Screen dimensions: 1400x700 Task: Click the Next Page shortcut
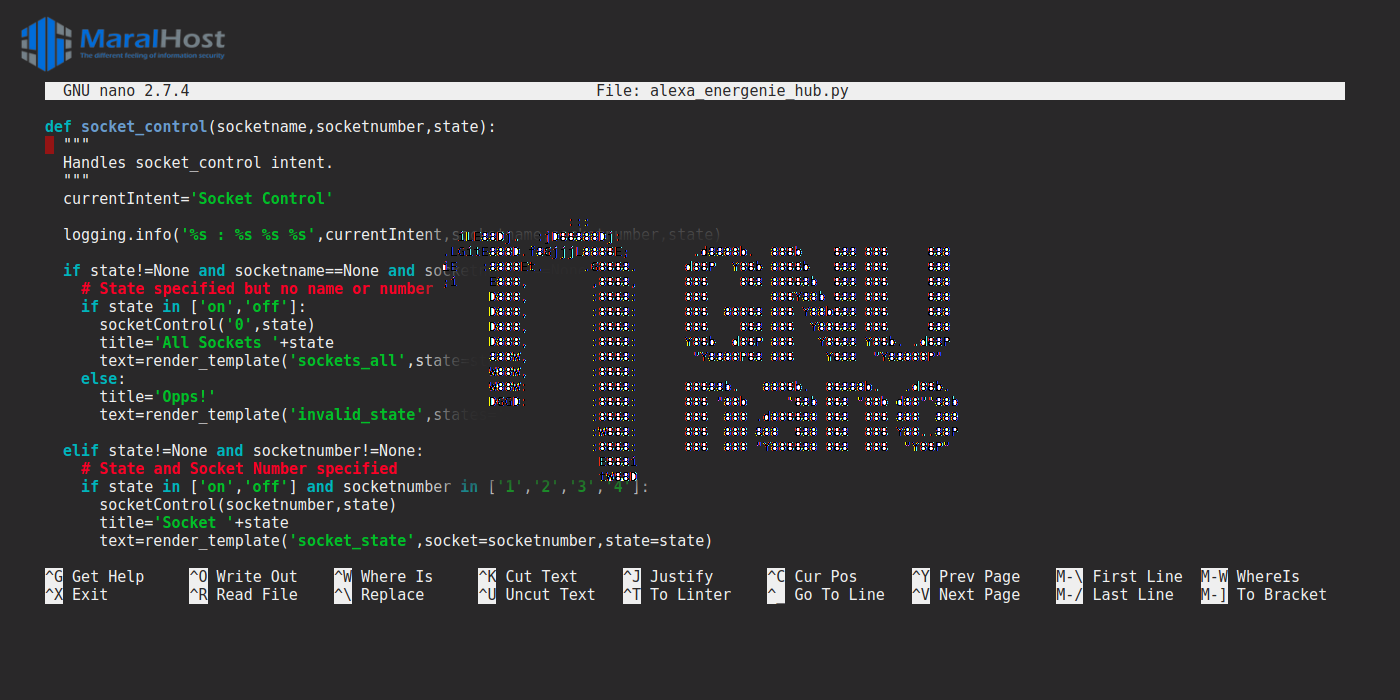click(966, 595)
